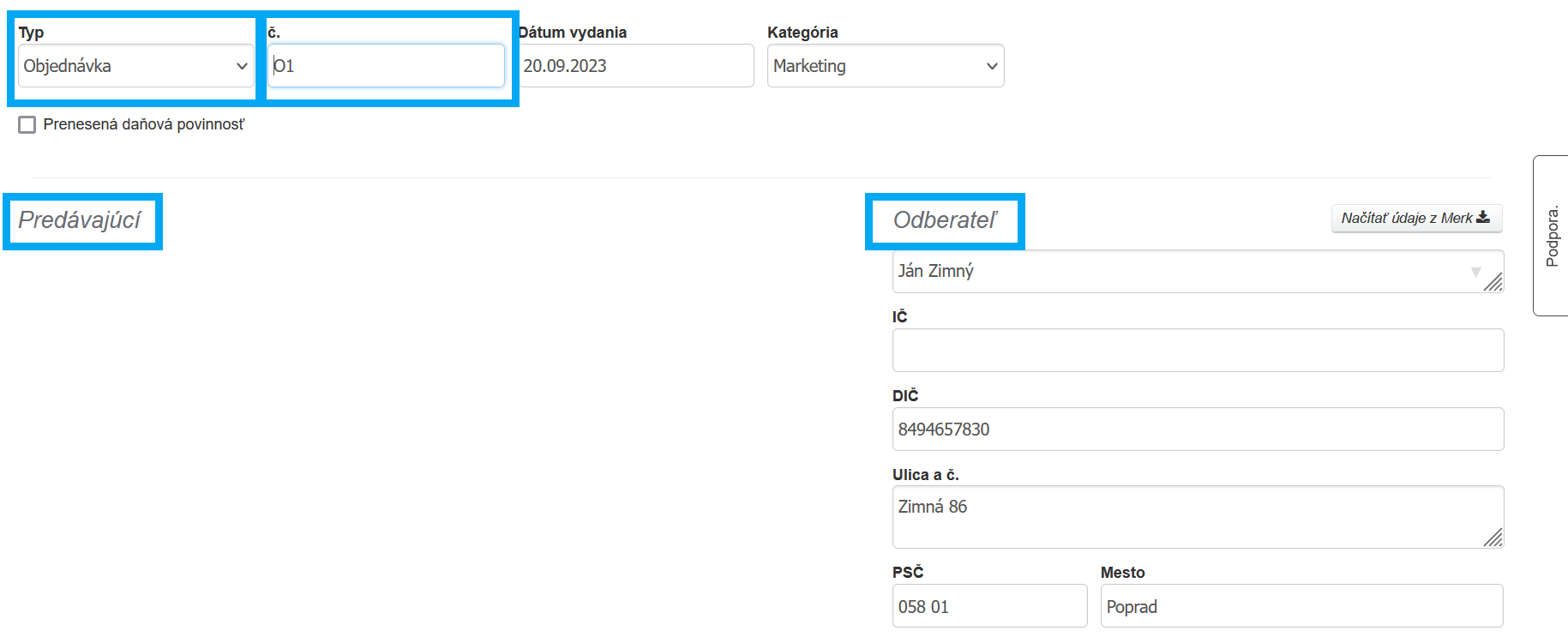Open the Podpora side tab

(x=1551, y=236)
